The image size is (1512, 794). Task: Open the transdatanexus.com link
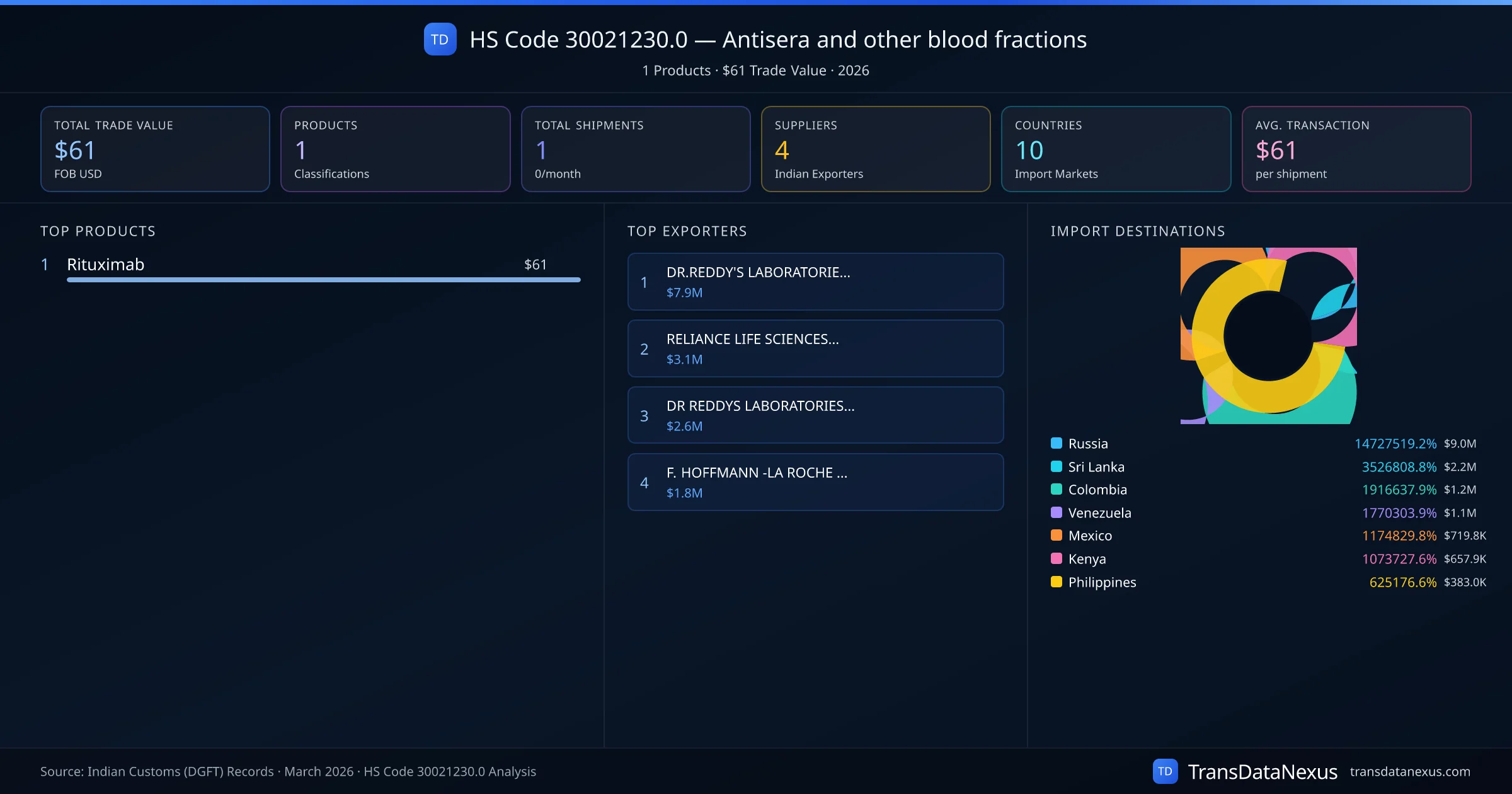coord(1410,771)
